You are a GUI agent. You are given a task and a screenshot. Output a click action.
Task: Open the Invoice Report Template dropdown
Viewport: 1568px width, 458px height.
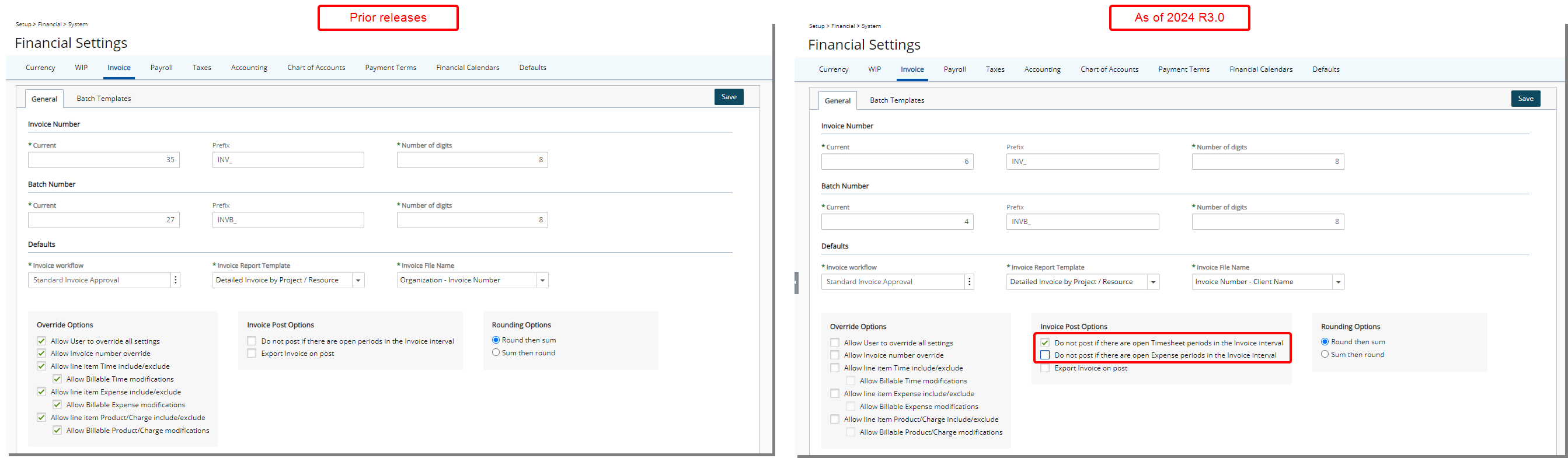click(359, 280)
